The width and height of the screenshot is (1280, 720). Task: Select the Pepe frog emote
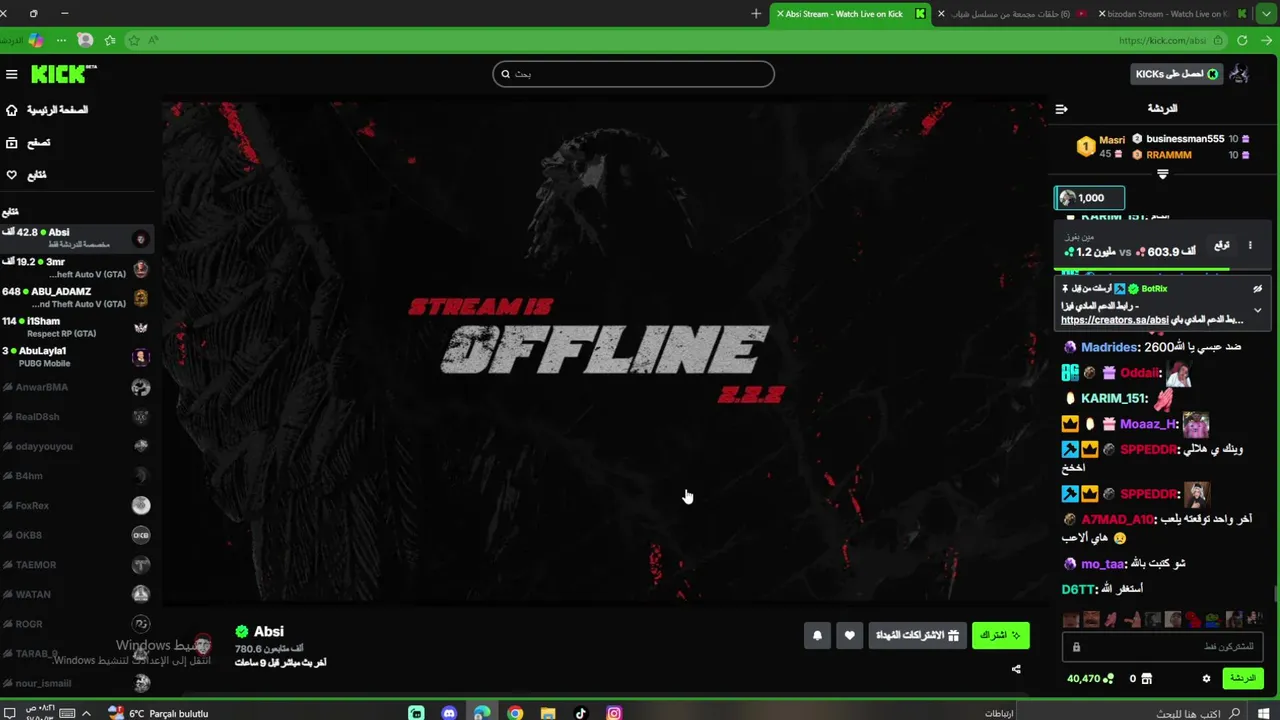[1212, 620]
